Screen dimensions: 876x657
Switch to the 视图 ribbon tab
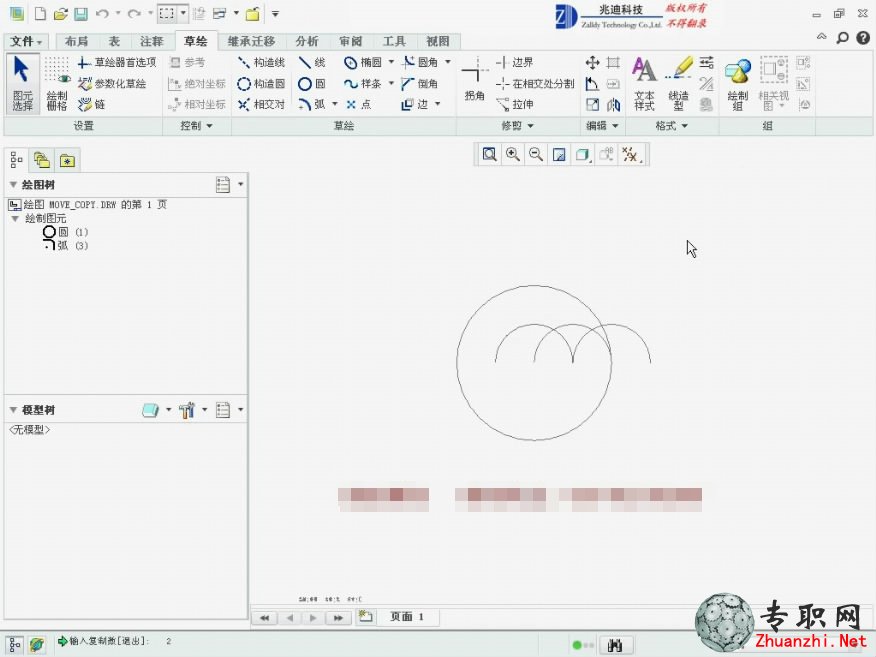(x=437, y=41)
